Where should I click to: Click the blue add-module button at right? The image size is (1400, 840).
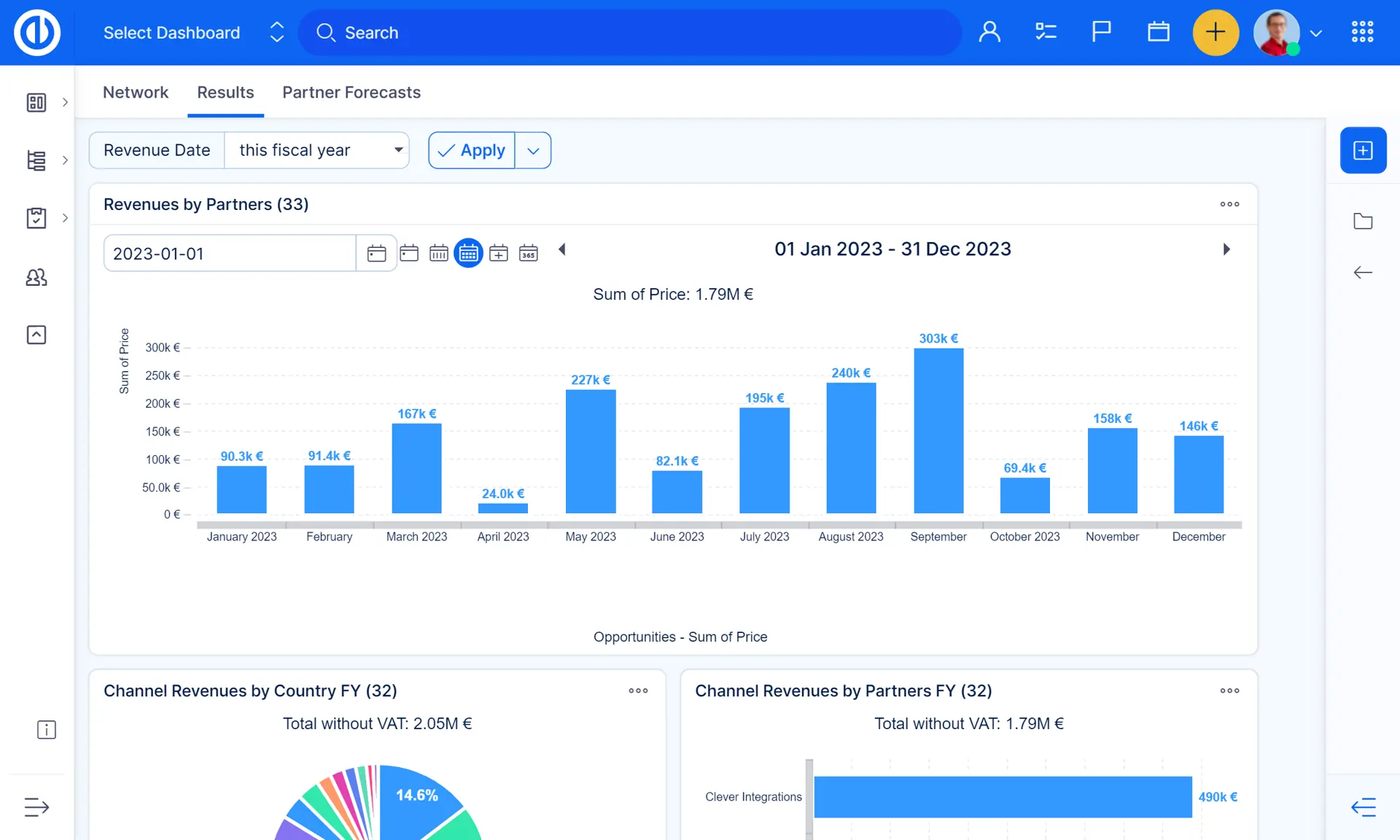pos(1363,150)
